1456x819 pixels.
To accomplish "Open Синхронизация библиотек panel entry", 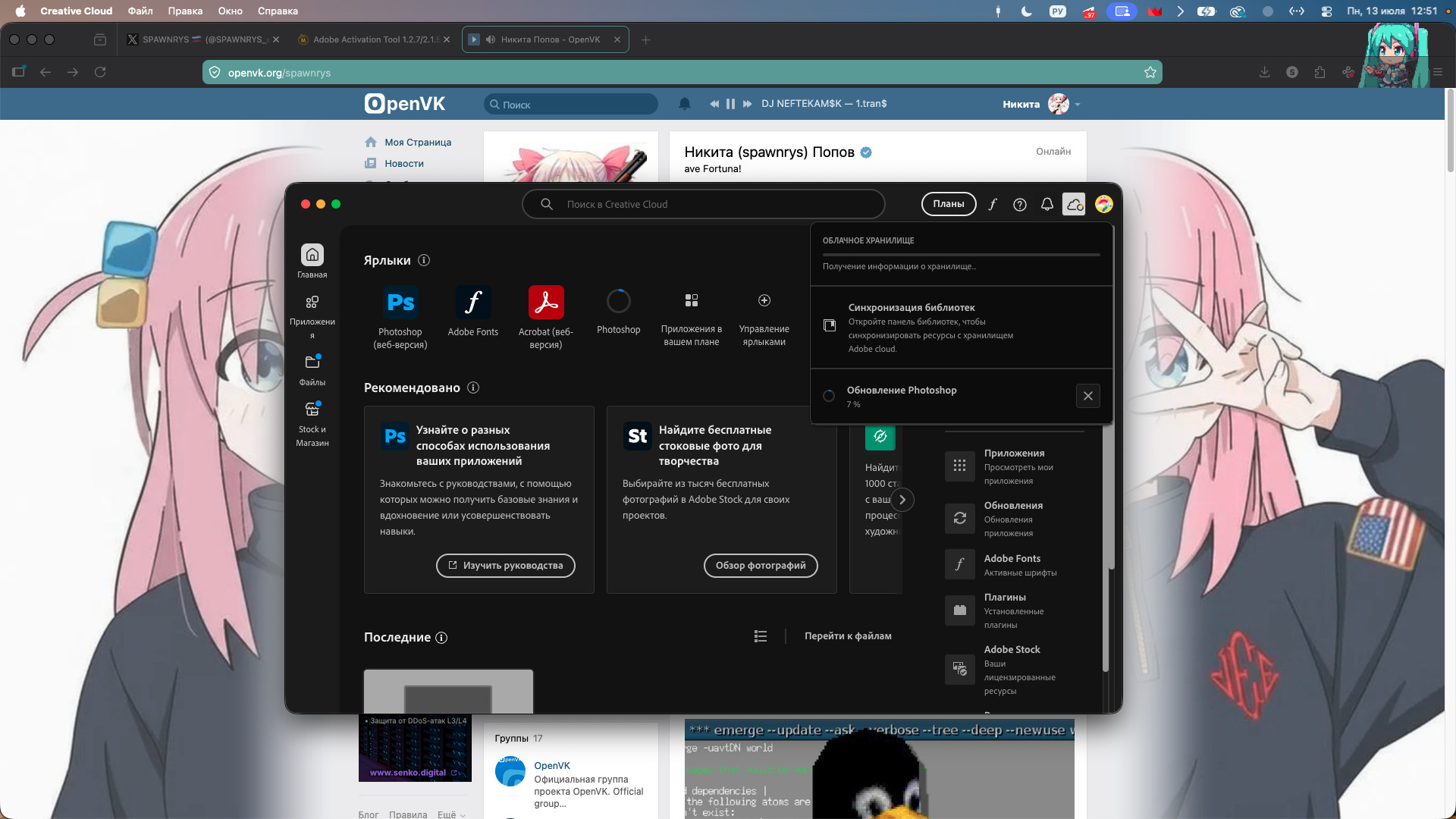I will [962, 328].
